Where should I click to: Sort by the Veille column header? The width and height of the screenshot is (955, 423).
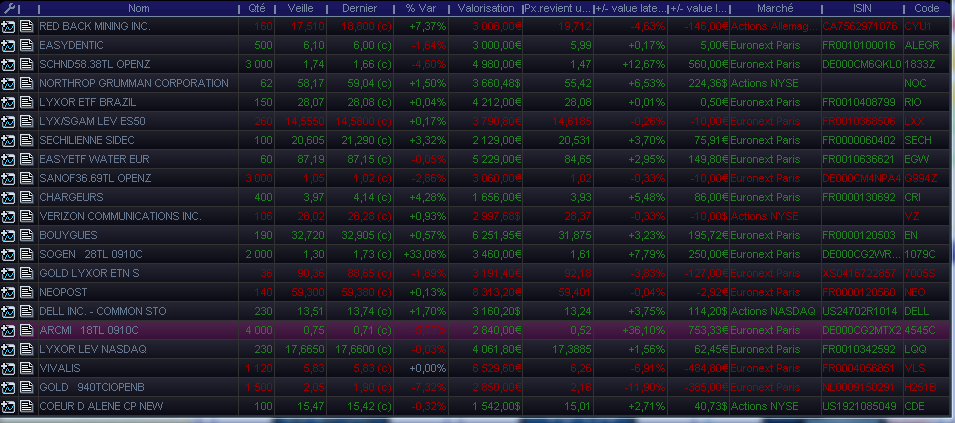[x=300, y=9]
